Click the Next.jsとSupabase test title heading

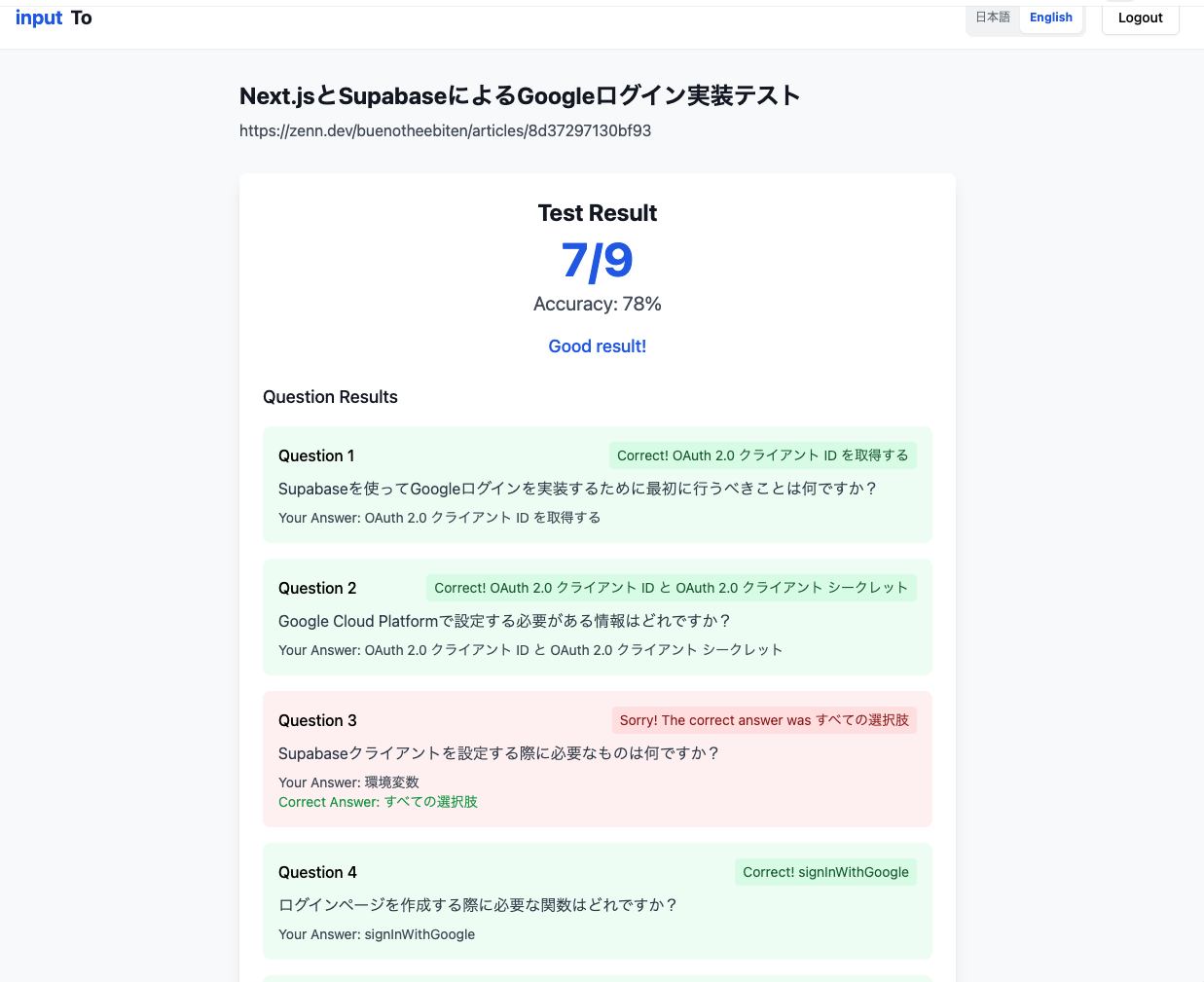520,95
